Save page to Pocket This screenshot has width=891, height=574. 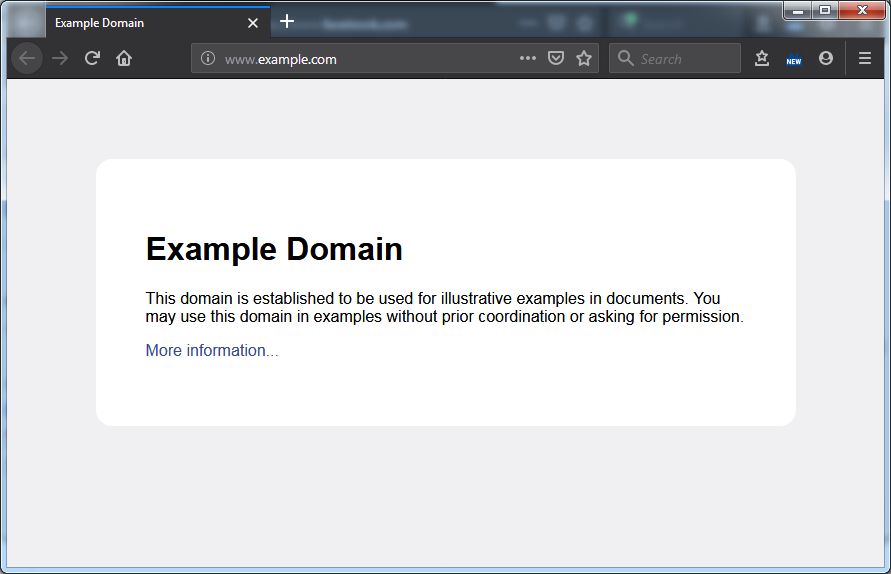click(556, 59)
